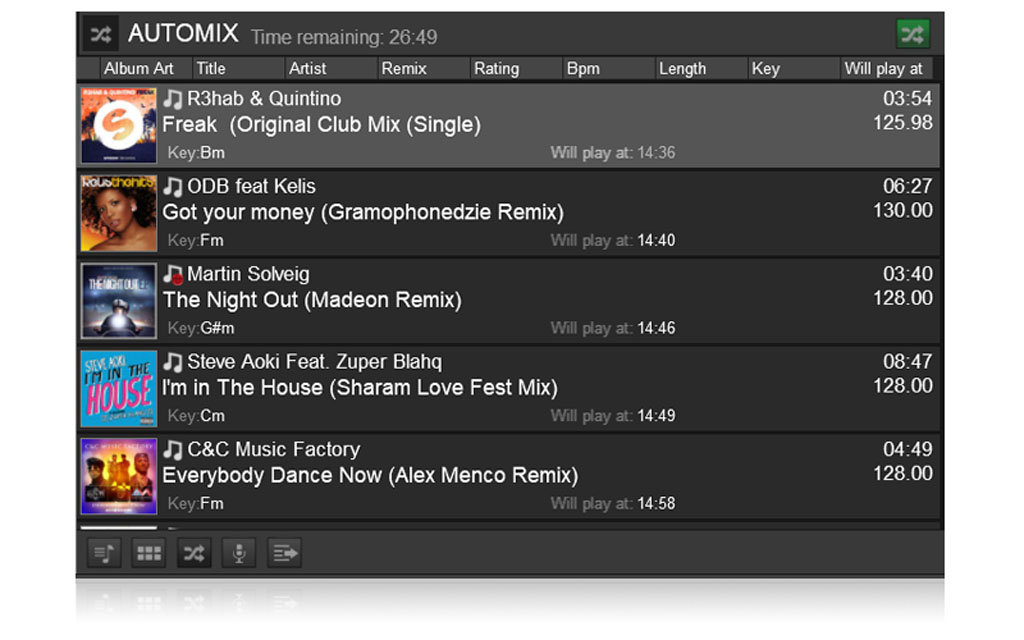This screenshot has width=1024, height=640.
Task: Click the 08:47 track length
Action: (x=908, y=362)
